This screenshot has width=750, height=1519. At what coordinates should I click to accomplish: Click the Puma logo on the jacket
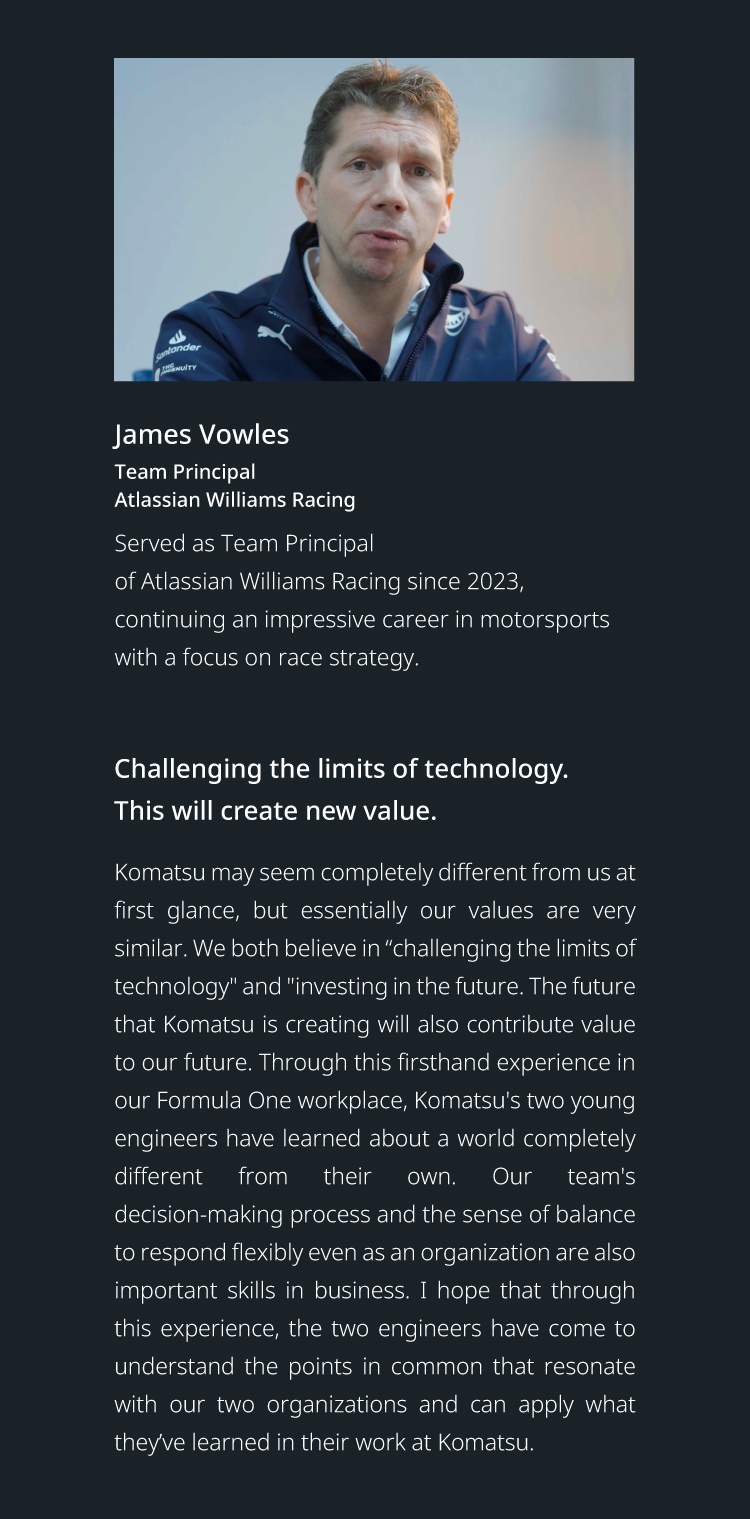(x=274, y=335)
